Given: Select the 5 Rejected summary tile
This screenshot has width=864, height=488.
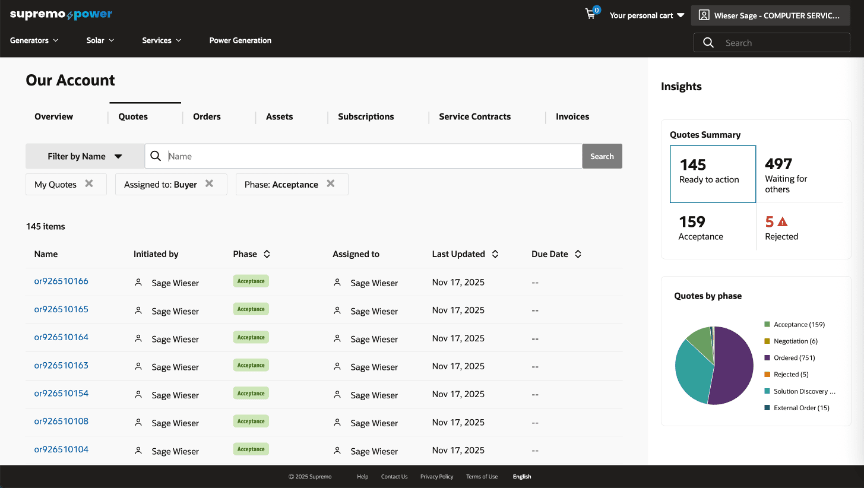Looking at the screenshot, I should pos(800,228).
